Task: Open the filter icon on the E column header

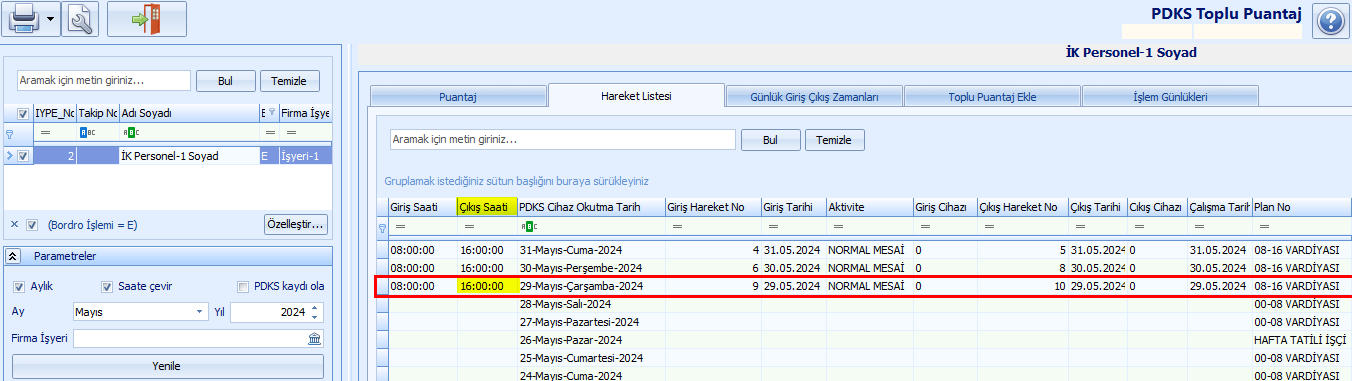Action: (271, 113)
